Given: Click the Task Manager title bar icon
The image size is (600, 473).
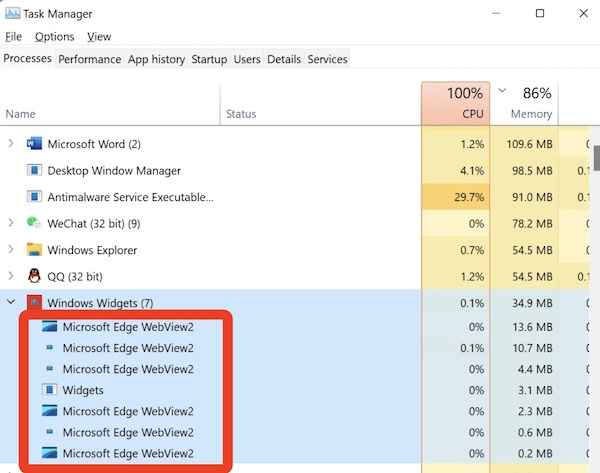Looking at the screenshot, I should coord(11,14).
